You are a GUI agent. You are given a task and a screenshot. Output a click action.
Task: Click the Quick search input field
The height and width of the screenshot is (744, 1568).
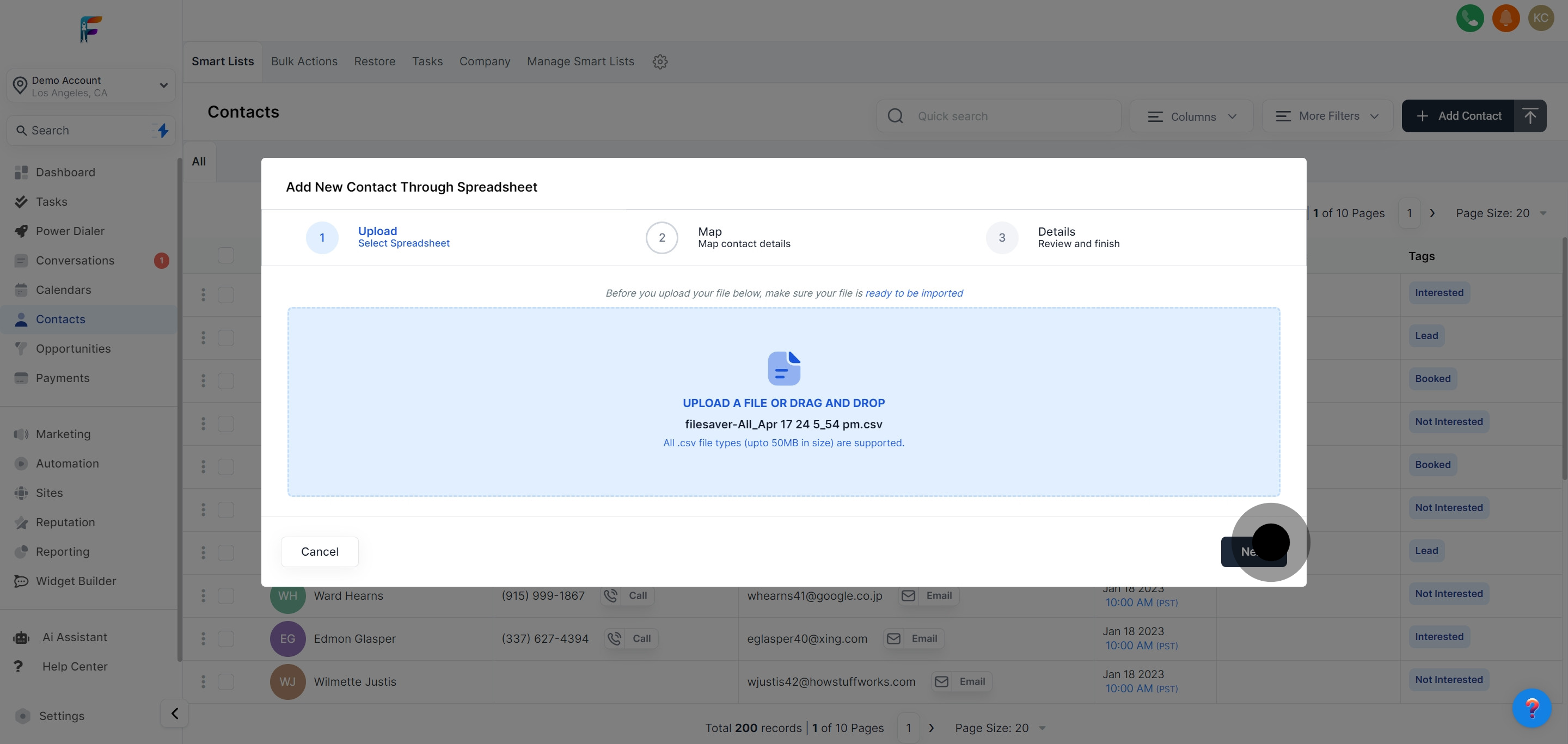click(x=1010, y=116)
